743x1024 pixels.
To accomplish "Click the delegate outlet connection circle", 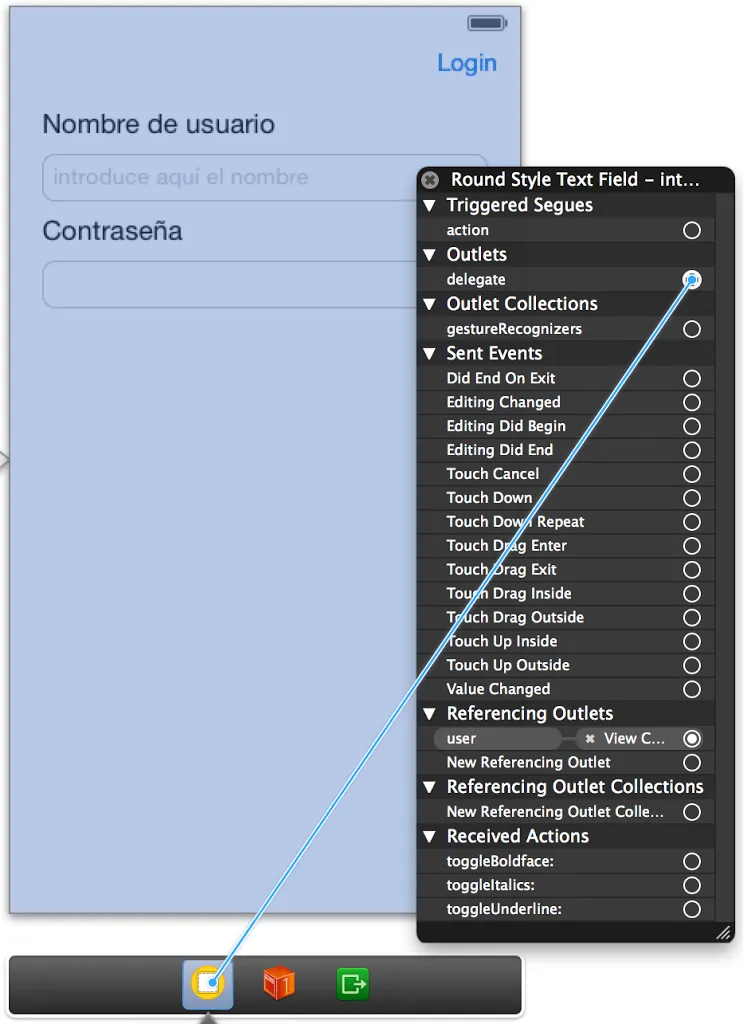I will [x=692, y=280].
